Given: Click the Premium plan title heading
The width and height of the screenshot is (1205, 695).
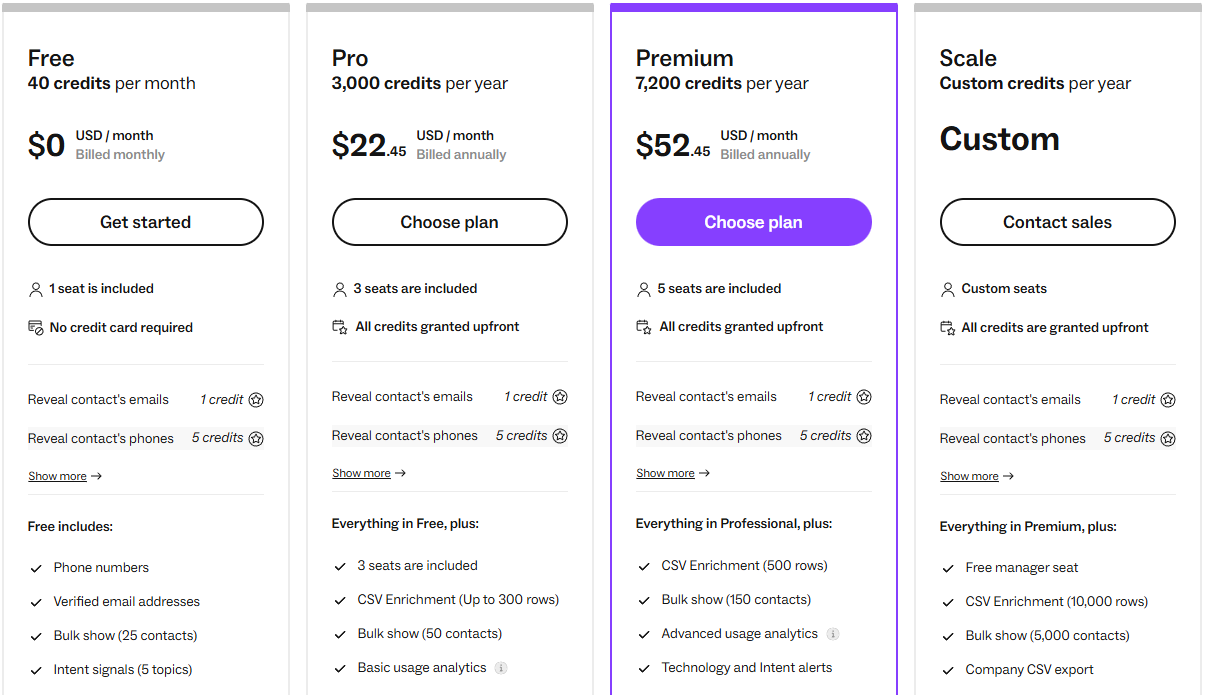Looking at the screenshot, I should point(685,58).
